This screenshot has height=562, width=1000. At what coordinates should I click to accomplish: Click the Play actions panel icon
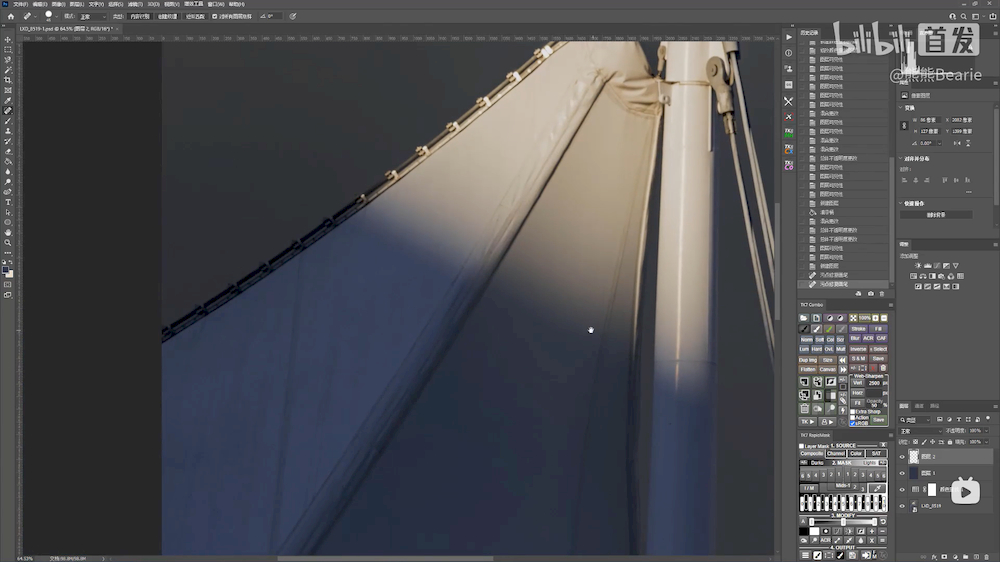point(788,37)
